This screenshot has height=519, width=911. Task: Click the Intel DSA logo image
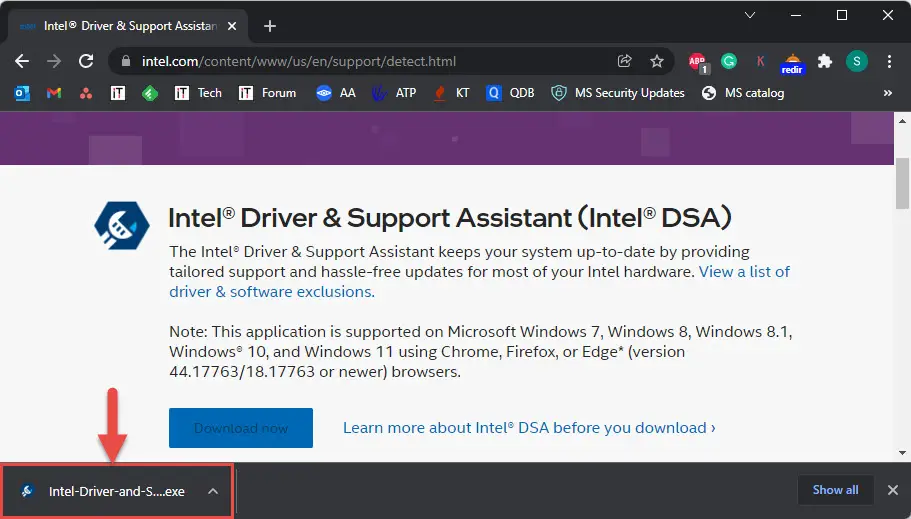tap(122, 226)
